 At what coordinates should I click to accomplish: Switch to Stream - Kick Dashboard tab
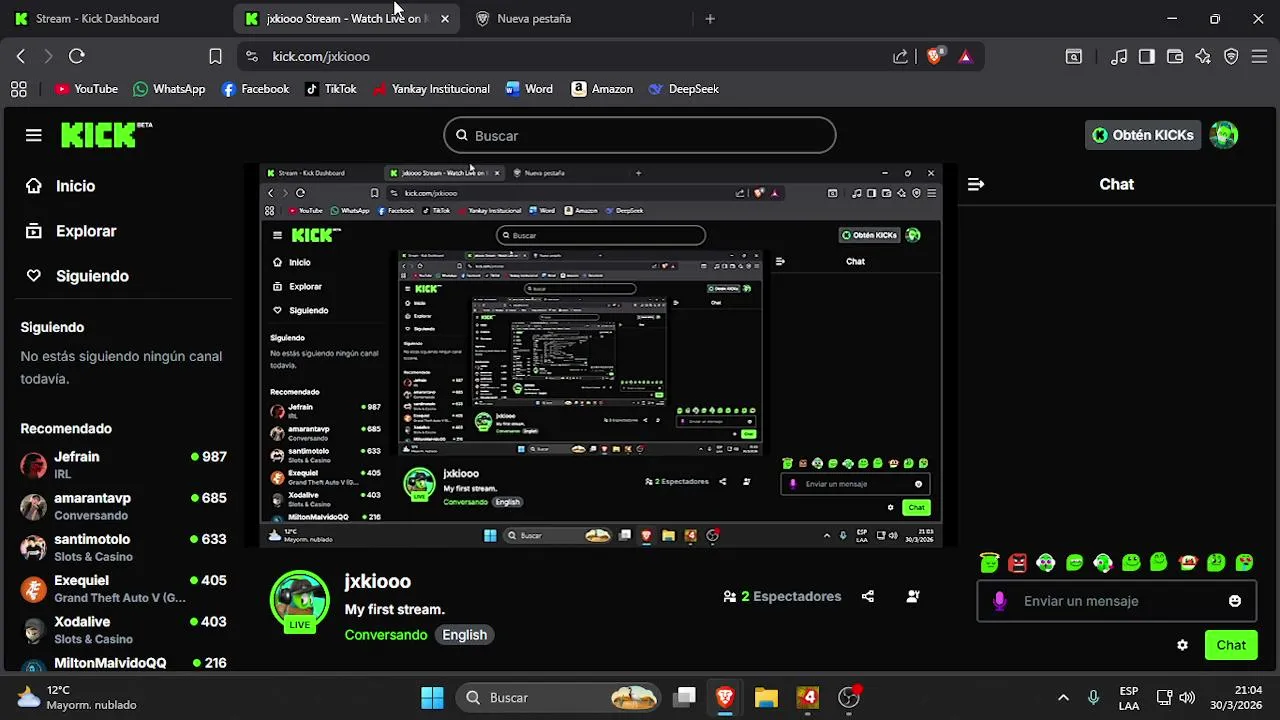tap(110, 18)
